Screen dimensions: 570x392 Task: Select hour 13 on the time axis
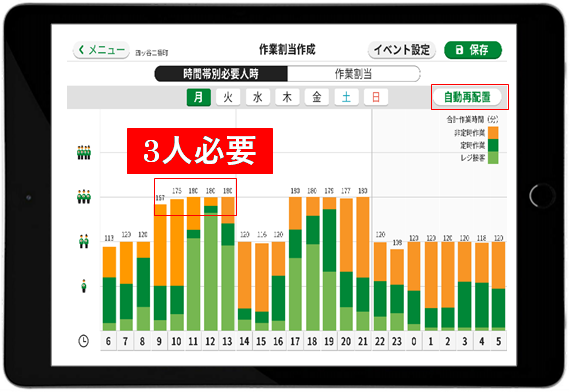[x=227, y=341]
